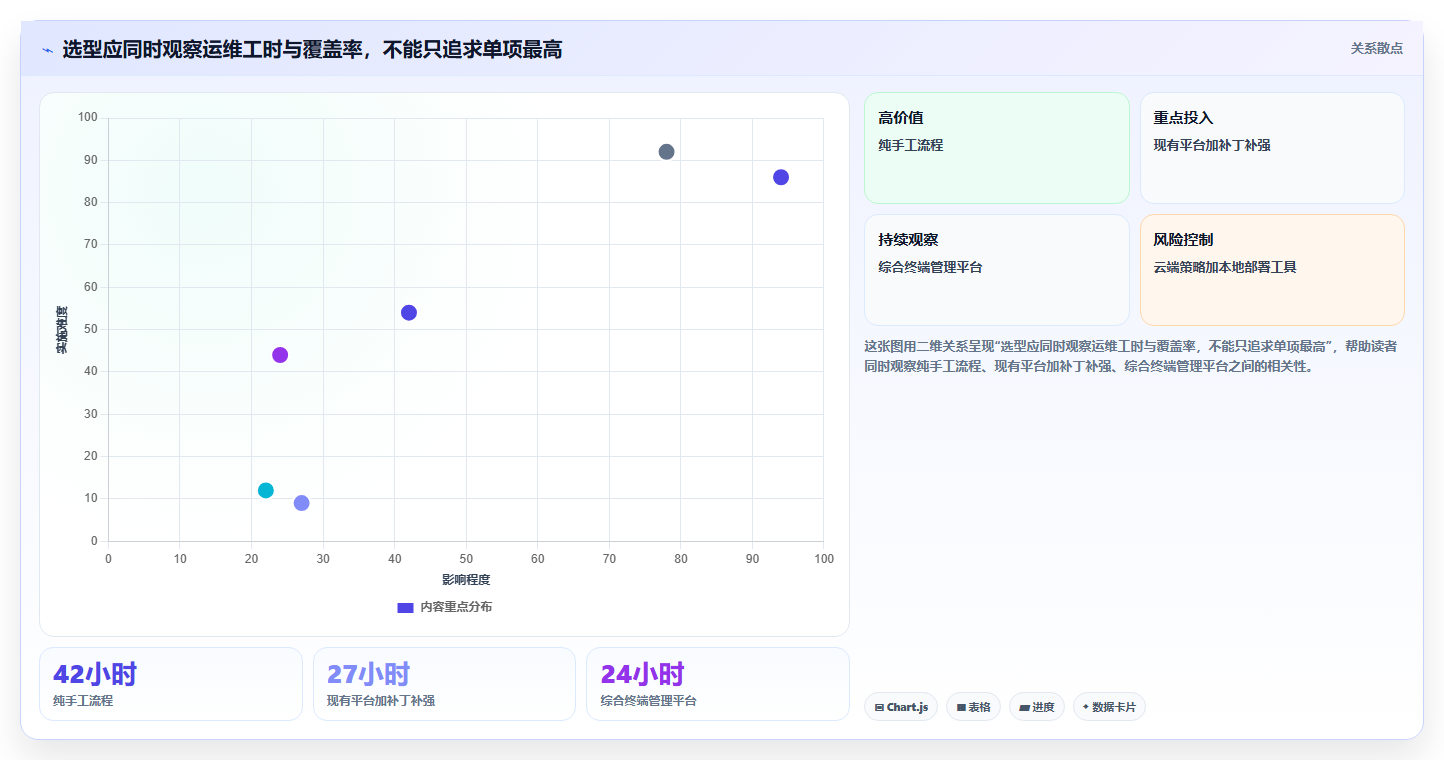The image size is (1444, 760).
Task: Click 现有平台加补丁补强 label under 27小时
Action: [x=381, y=701]
